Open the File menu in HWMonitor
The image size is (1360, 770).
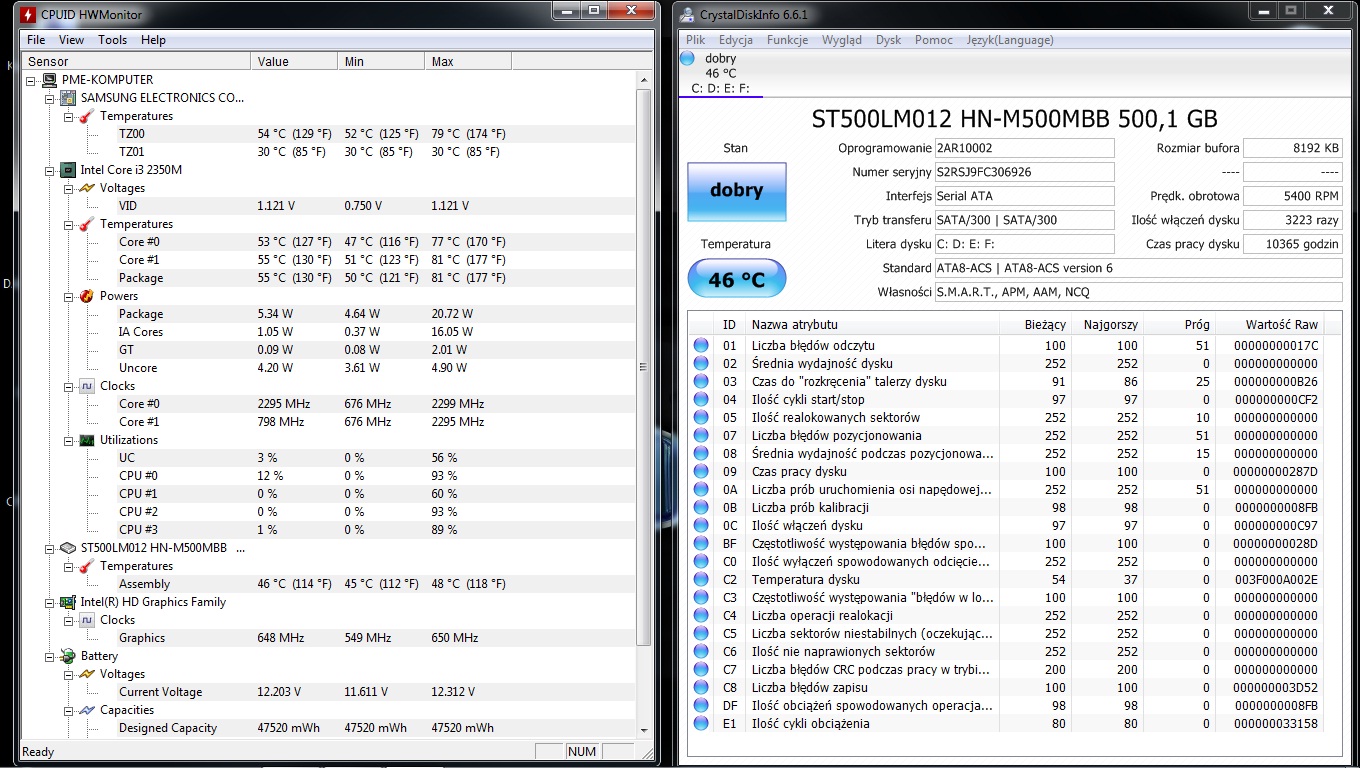36,40
